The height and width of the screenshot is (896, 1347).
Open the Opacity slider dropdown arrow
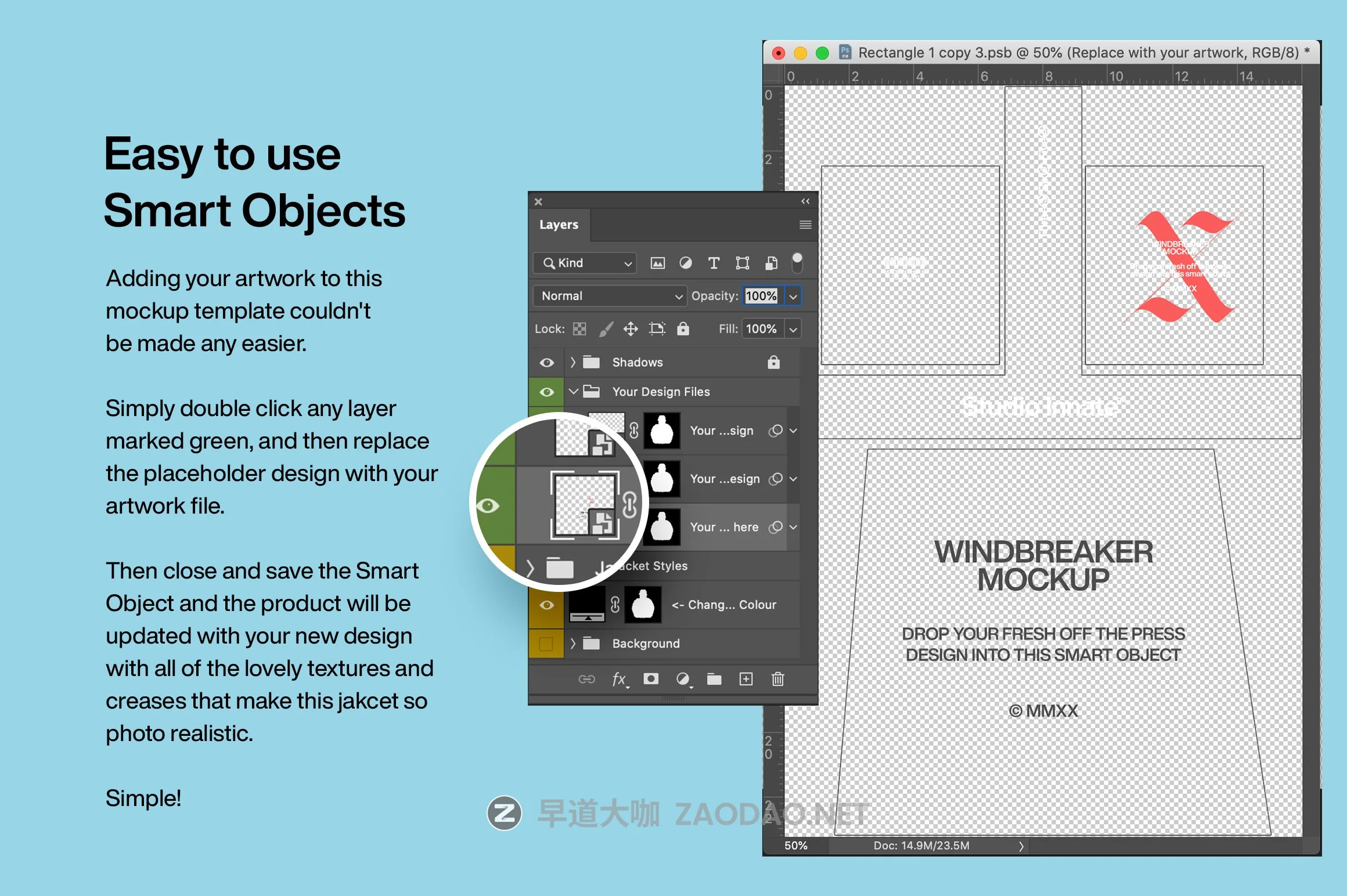tap(793, 296)
